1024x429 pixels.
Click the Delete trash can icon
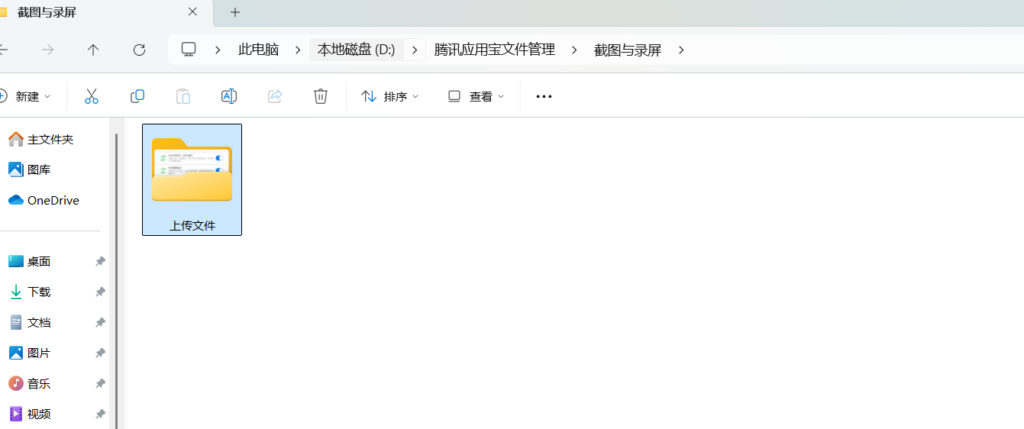tap(320, 96)
